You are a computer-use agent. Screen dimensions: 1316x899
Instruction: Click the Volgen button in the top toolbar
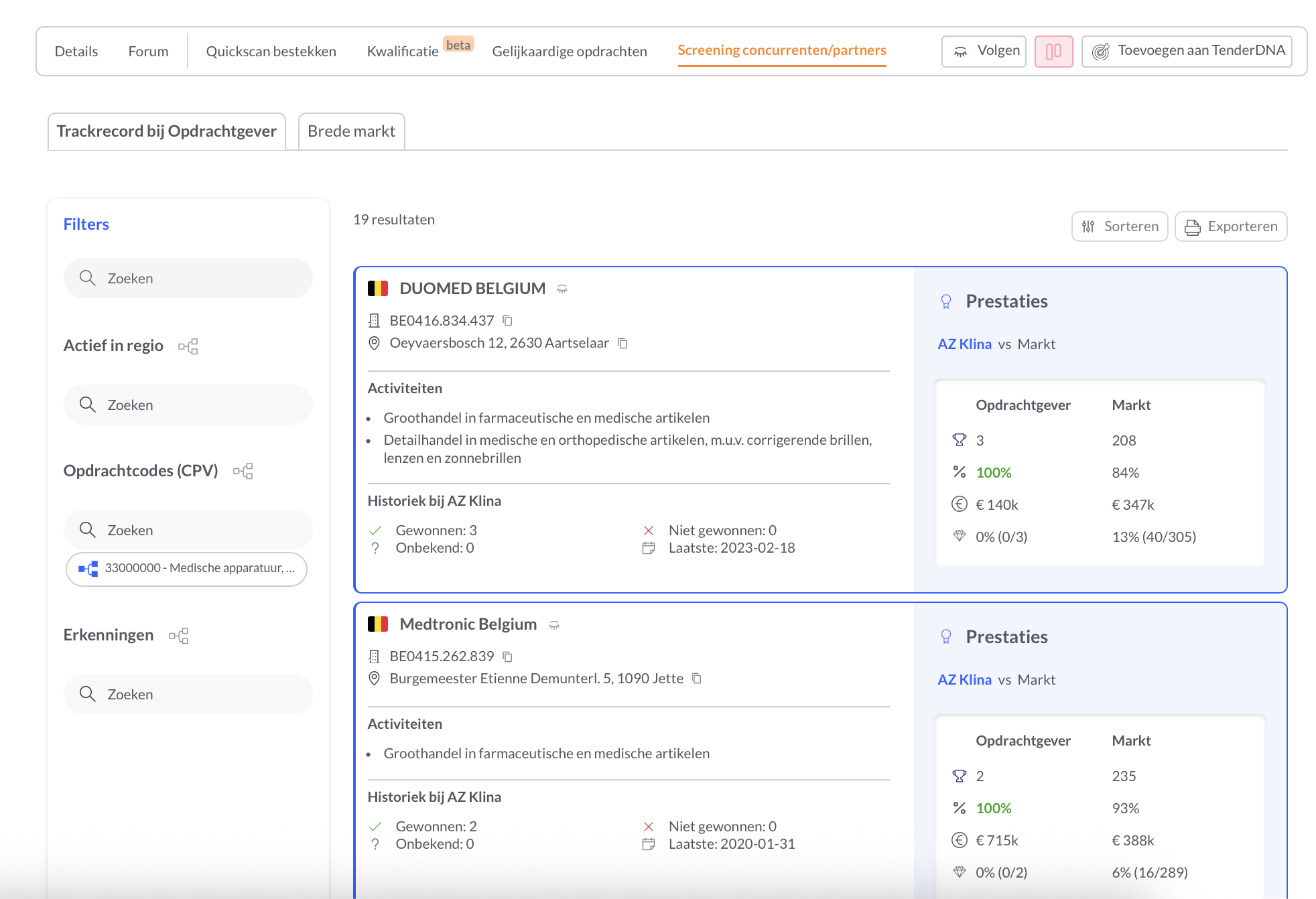[x=984, y=50]
